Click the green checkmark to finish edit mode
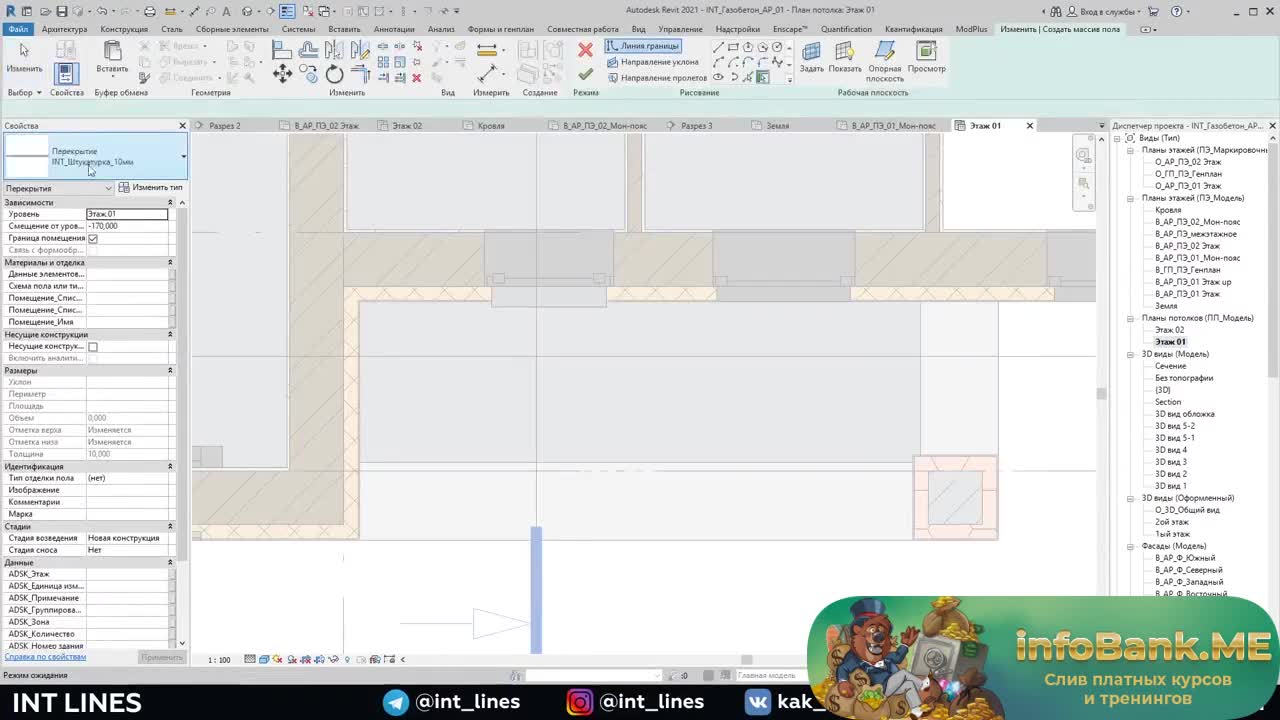 585,74
